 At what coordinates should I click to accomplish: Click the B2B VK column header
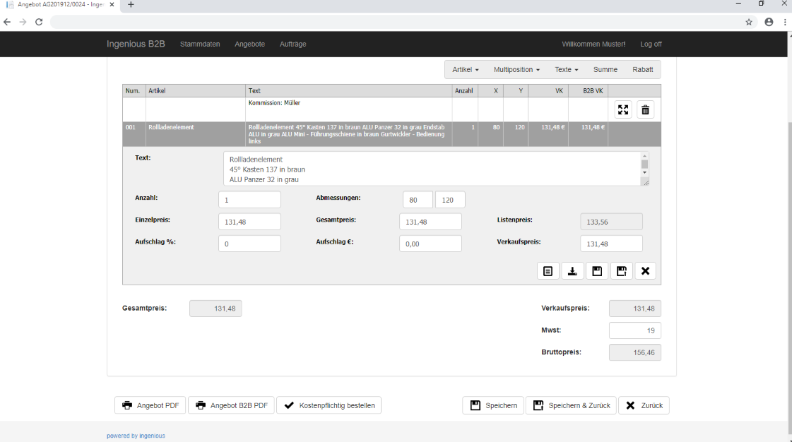click(x=588, y=91)
